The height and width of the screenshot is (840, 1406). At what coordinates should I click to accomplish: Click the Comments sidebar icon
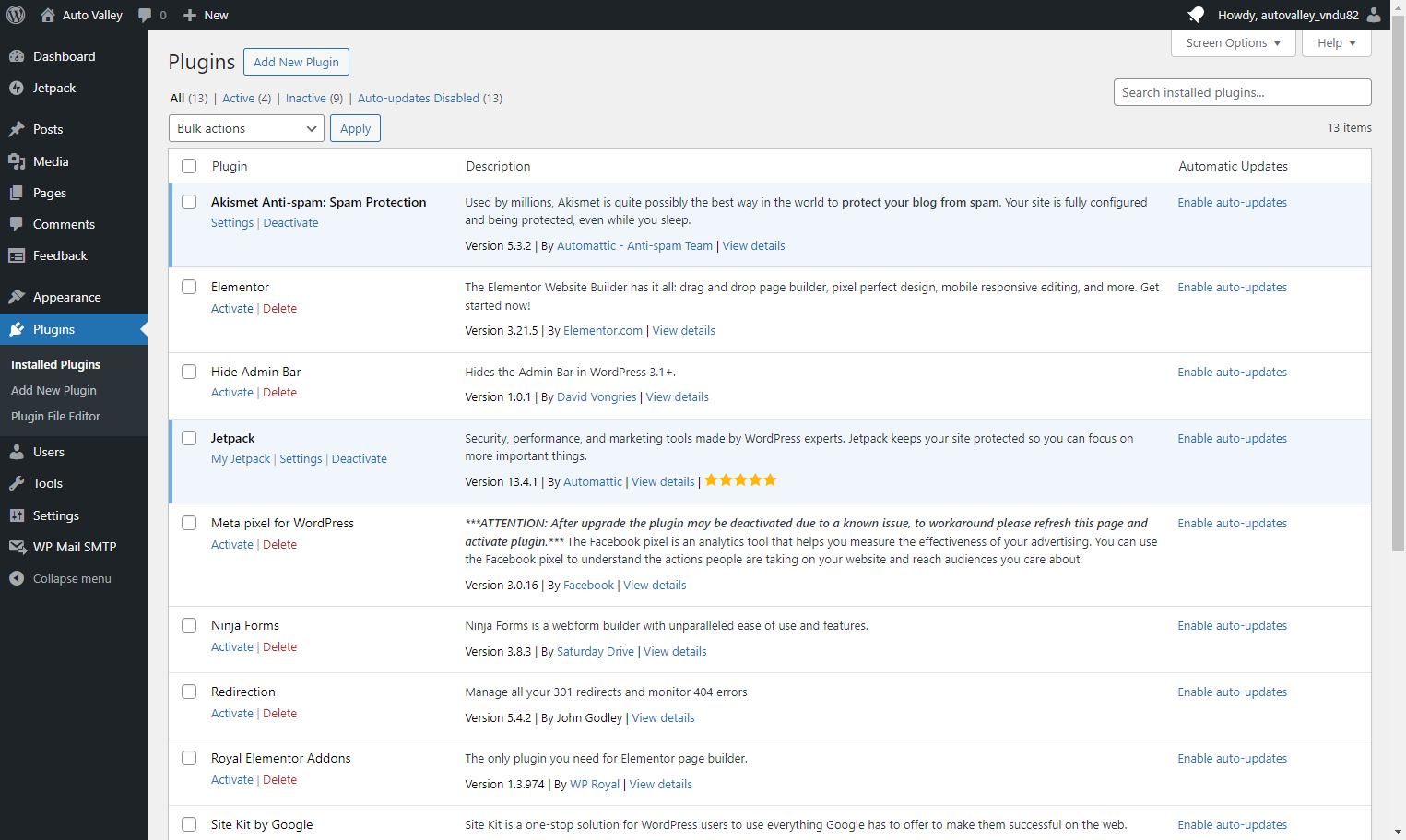click(x=17, y=224)
